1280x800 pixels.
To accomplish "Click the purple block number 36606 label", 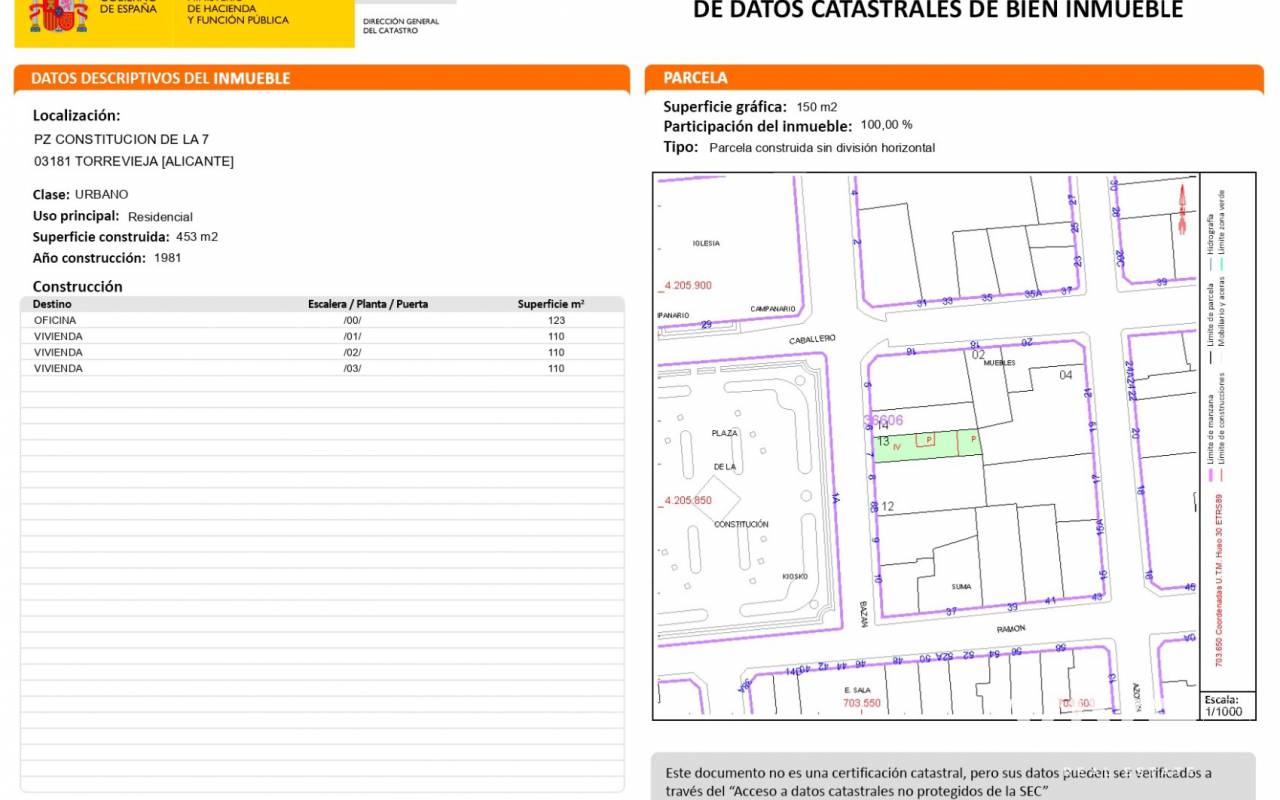I will pos(883,420).
